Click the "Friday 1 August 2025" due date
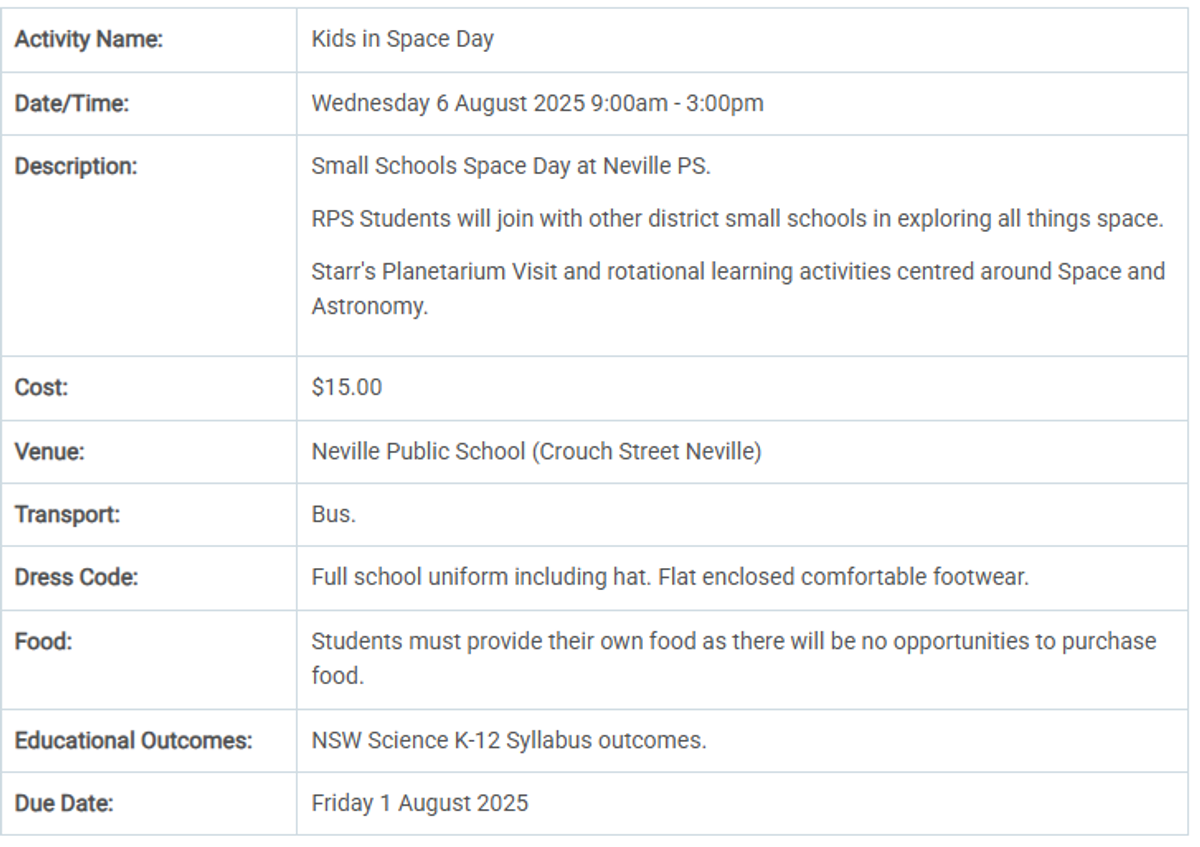This screenshot has width=1200, height=847. pyautogui.click(x=419, y=803)
